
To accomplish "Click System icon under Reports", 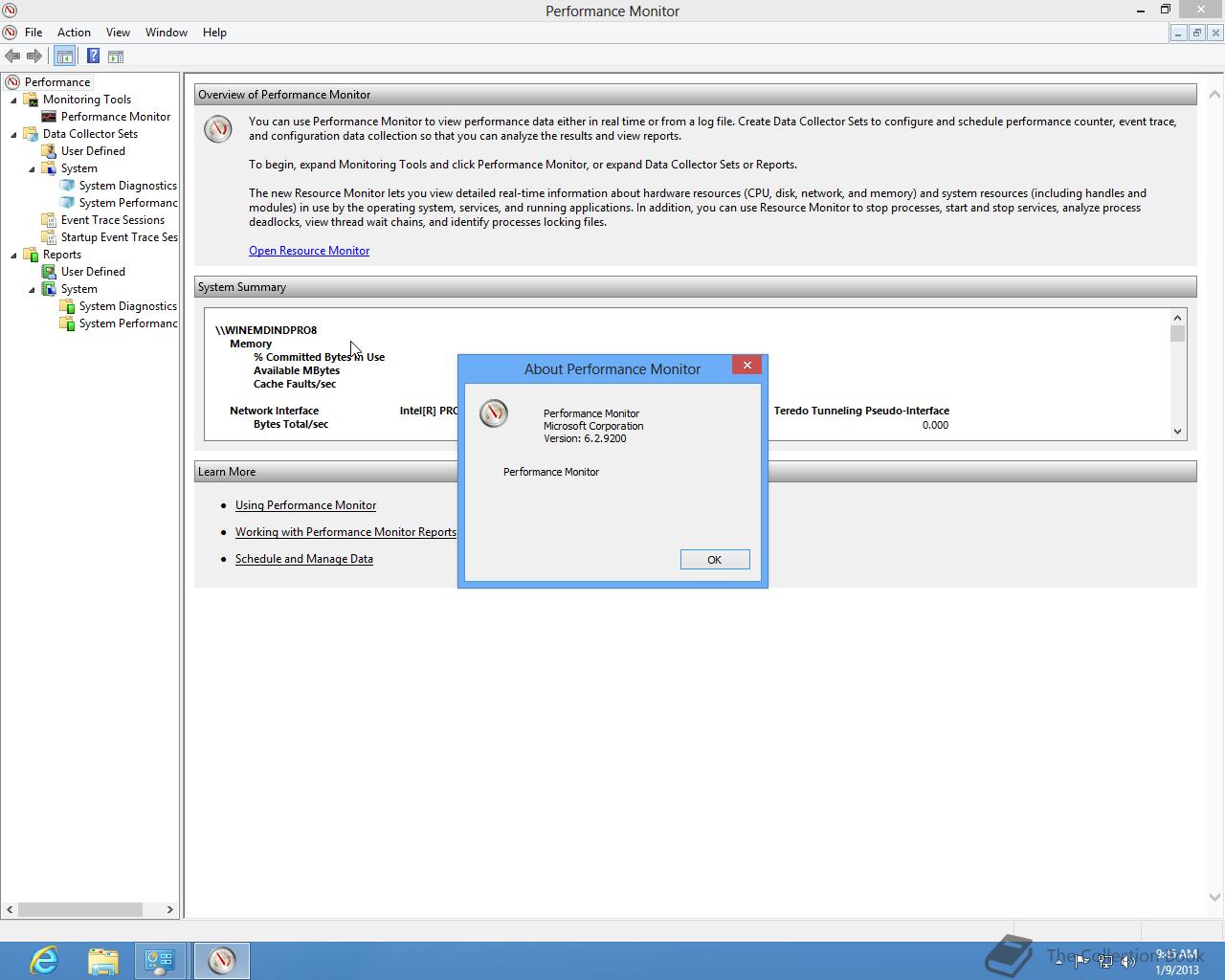I will [x=49, y=289].
